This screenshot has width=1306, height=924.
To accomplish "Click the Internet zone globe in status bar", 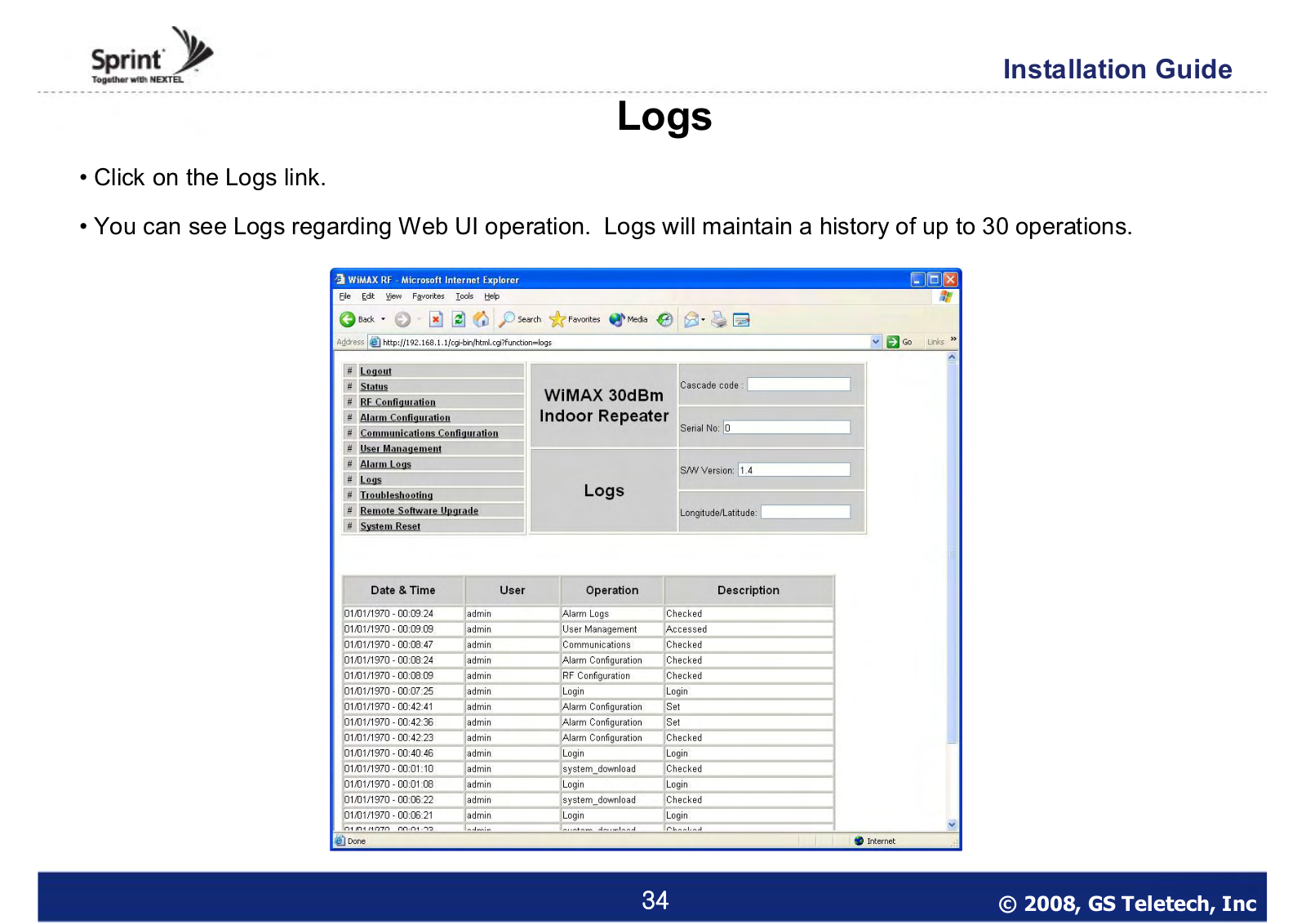I will pos(859,841).
